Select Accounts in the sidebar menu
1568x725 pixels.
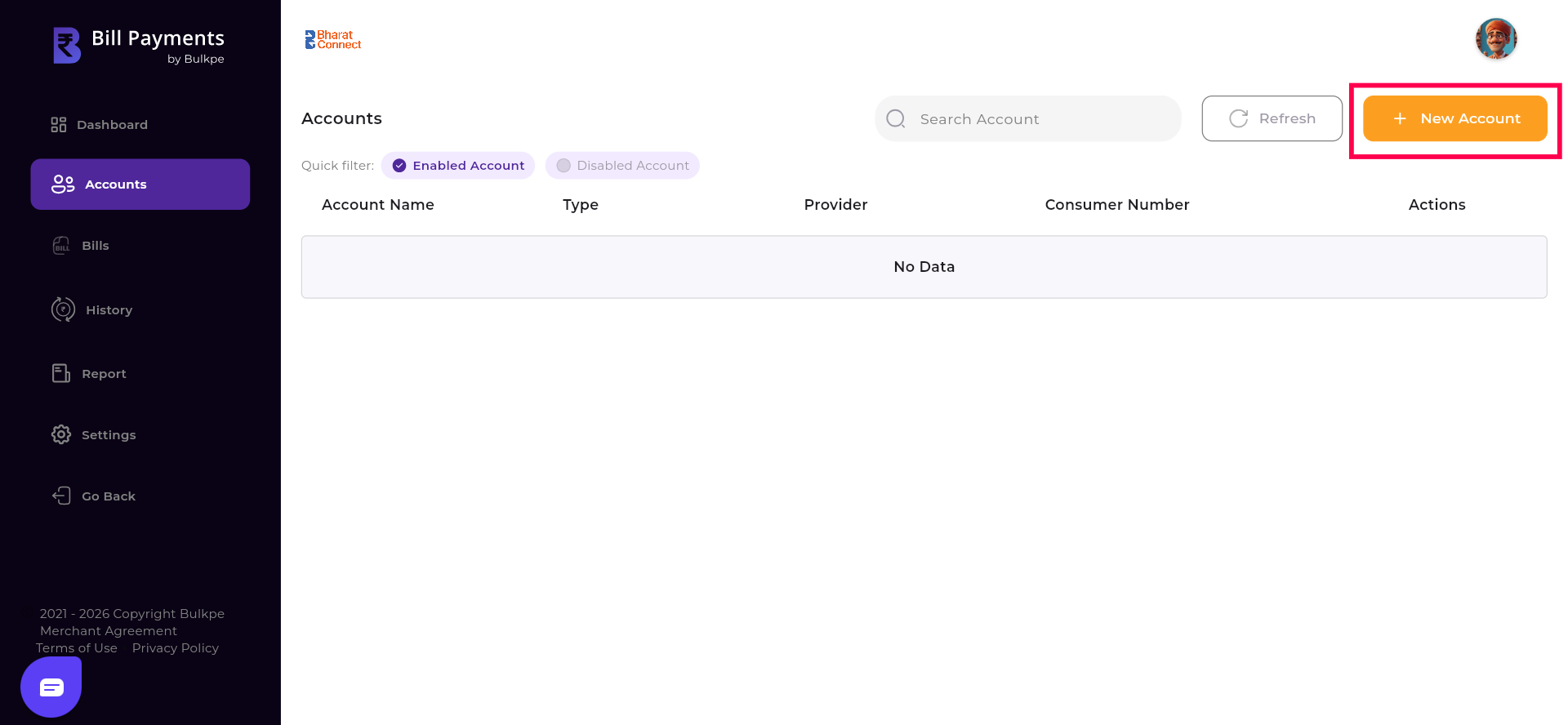[x=140, y=185]
